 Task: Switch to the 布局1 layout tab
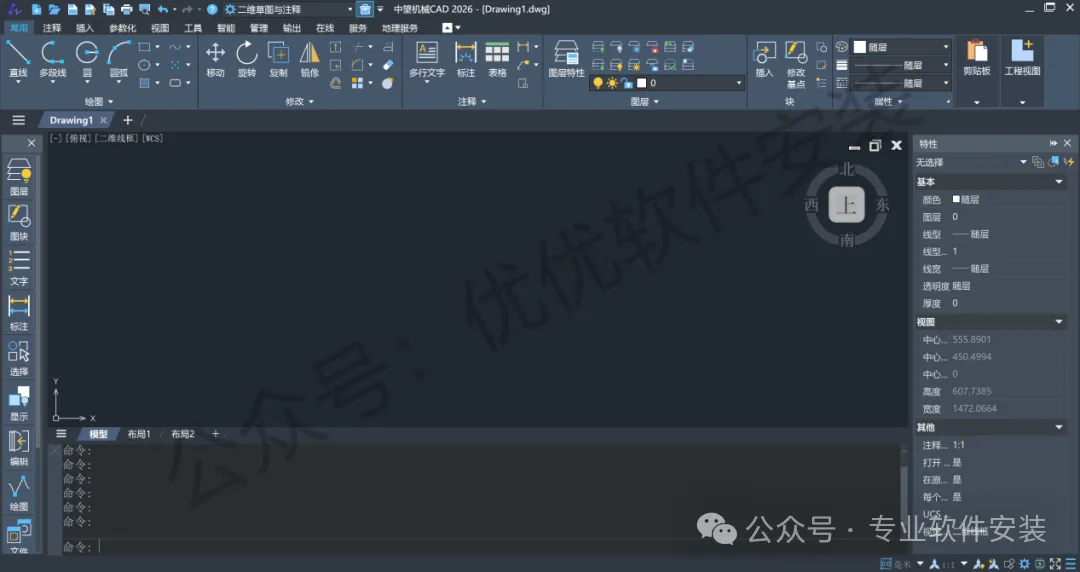[x=138, y=434]
